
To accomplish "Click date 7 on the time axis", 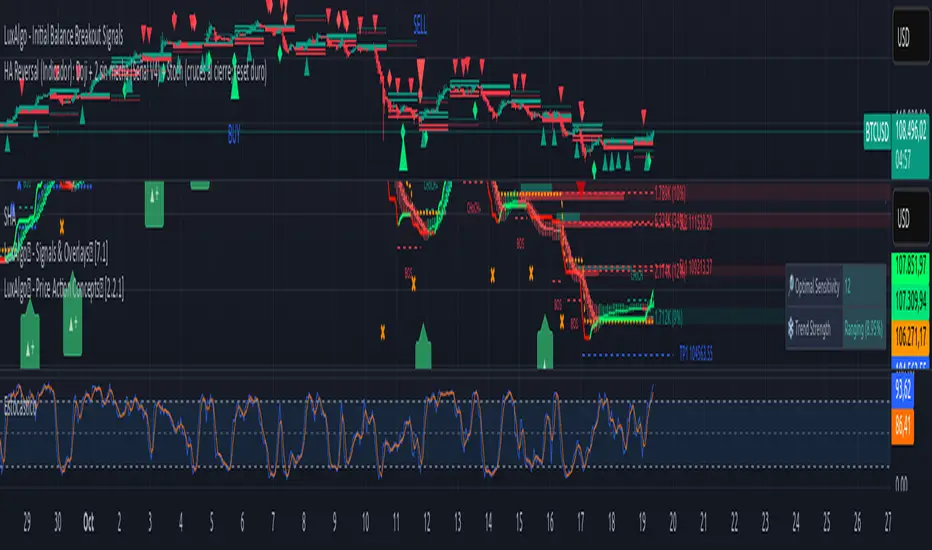I will click(x=273, y=523).
